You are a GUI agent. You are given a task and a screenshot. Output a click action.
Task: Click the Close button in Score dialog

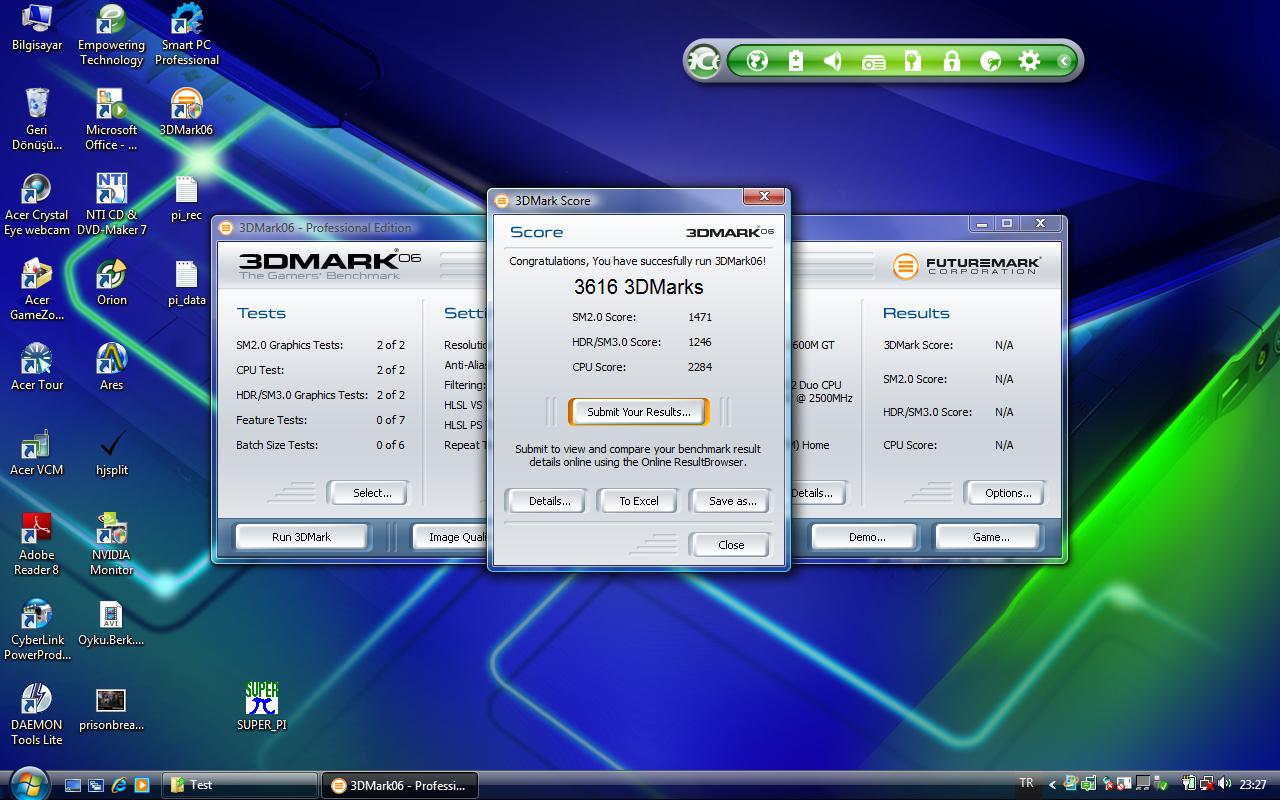(x=731, y=545)
